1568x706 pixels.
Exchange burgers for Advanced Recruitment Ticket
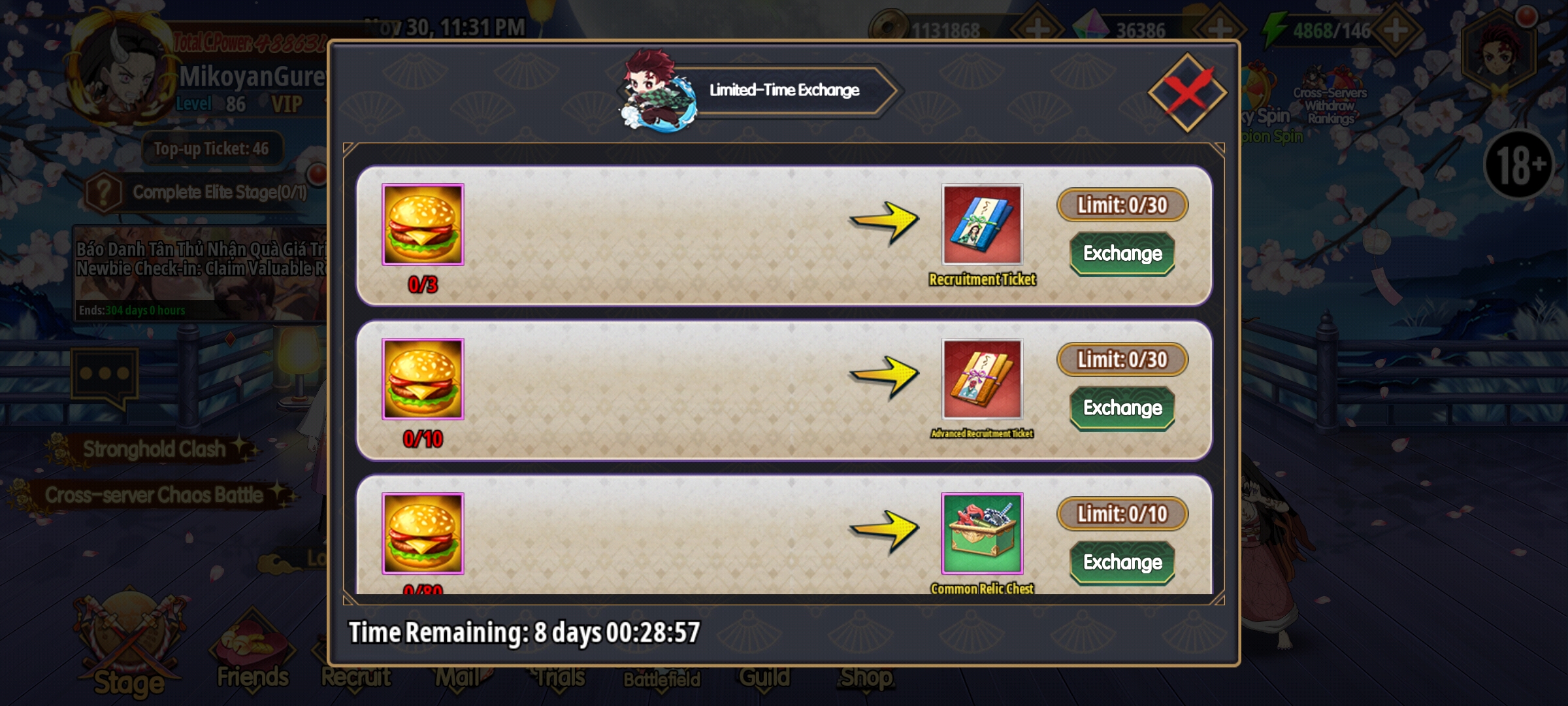point(1122,408)
